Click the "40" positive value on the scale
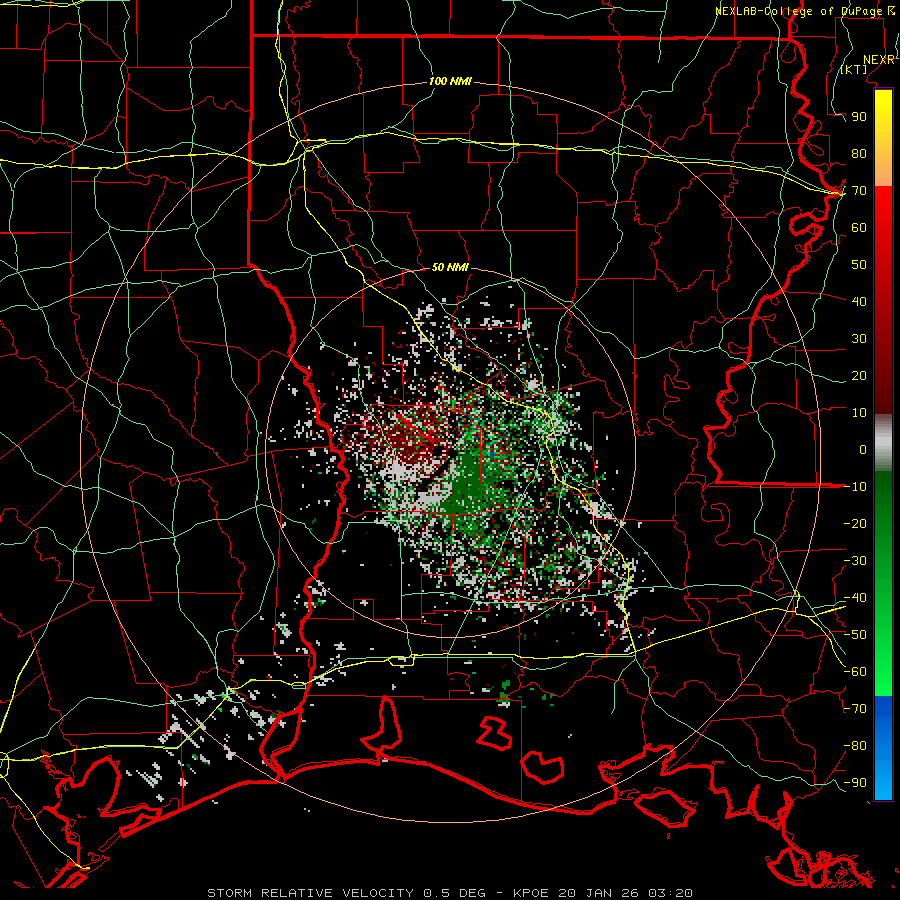Screen dimensions: 900x900 point(859,302)
